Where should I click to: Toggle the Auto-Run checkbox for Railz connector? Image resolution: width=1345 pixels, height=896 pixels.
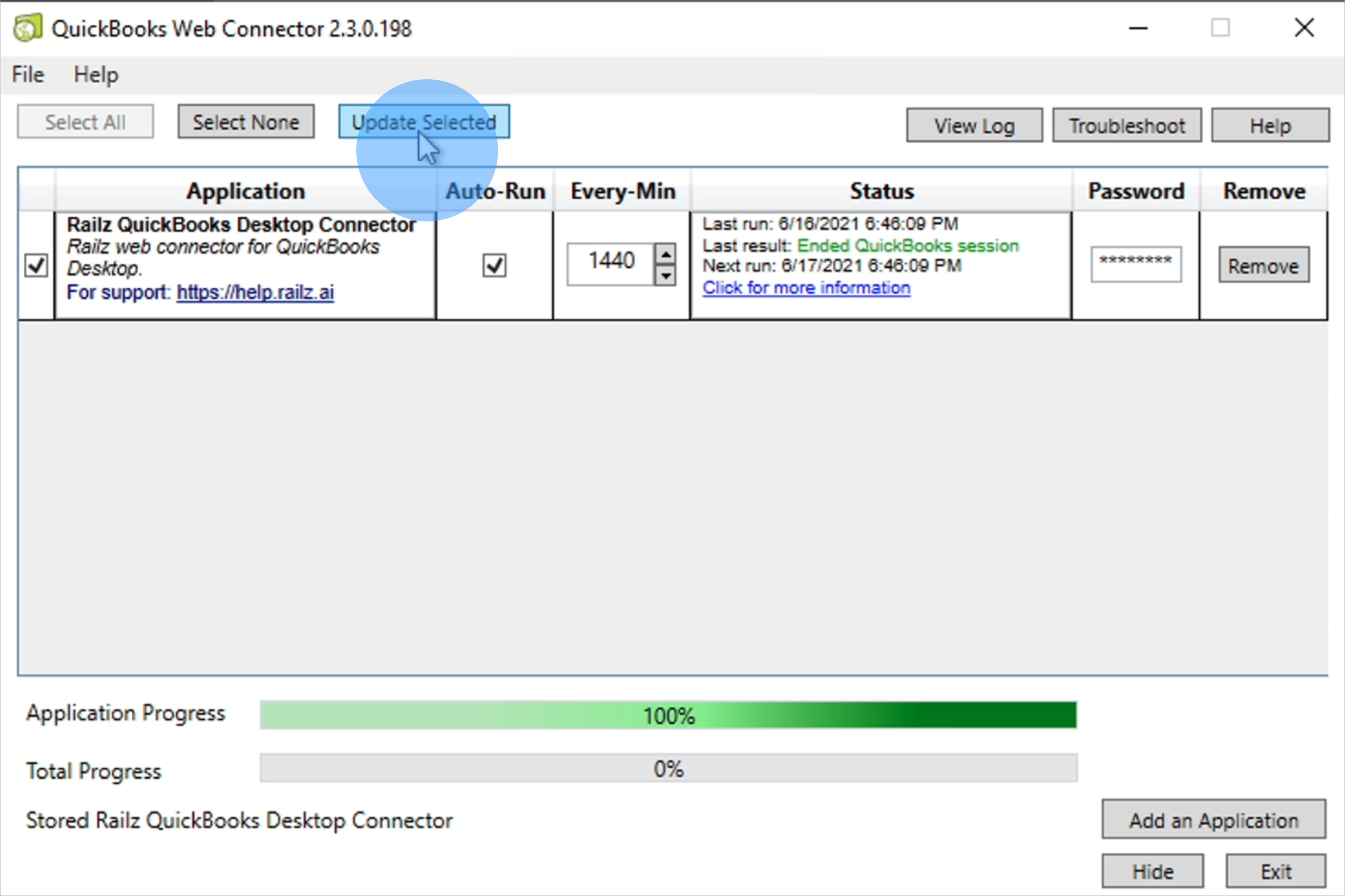coord(493,264)
